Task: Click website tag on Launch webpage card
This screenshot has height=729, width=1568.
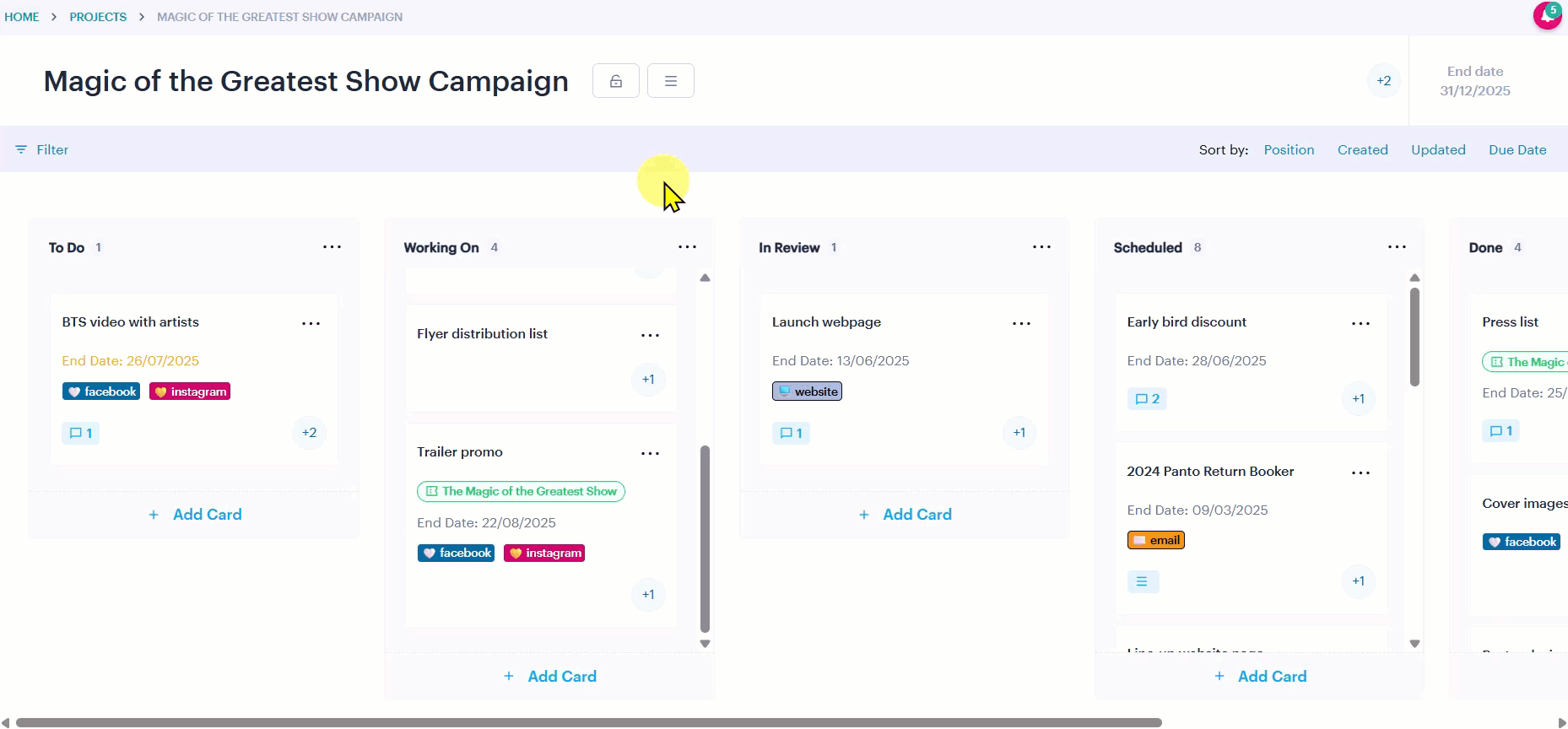Action: 807,391
